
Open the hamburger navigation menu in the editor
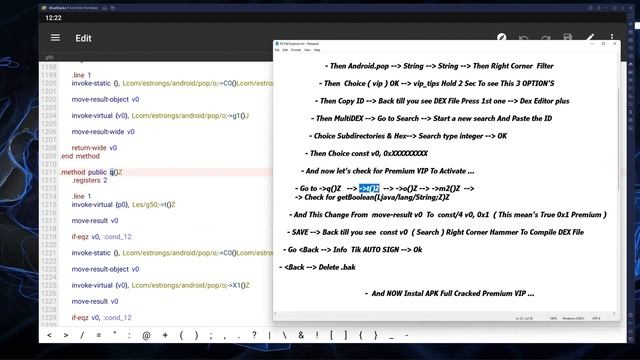(x=55, y=38)
